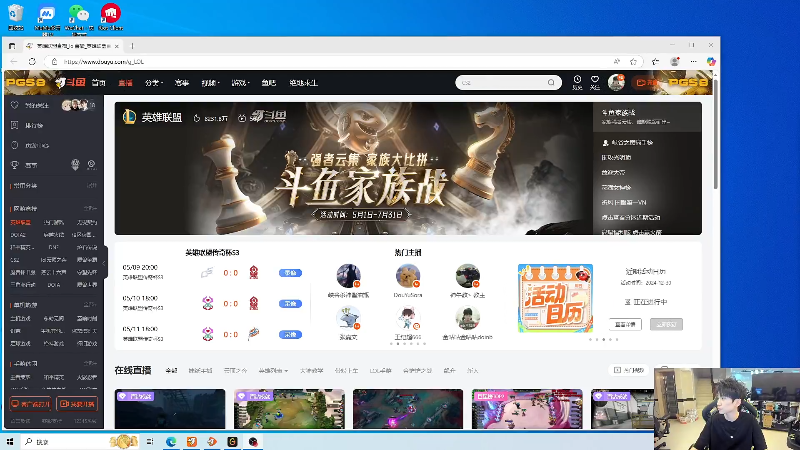
Task: Click the 斗鱼家族战 banner image
Action: (353, 168)
